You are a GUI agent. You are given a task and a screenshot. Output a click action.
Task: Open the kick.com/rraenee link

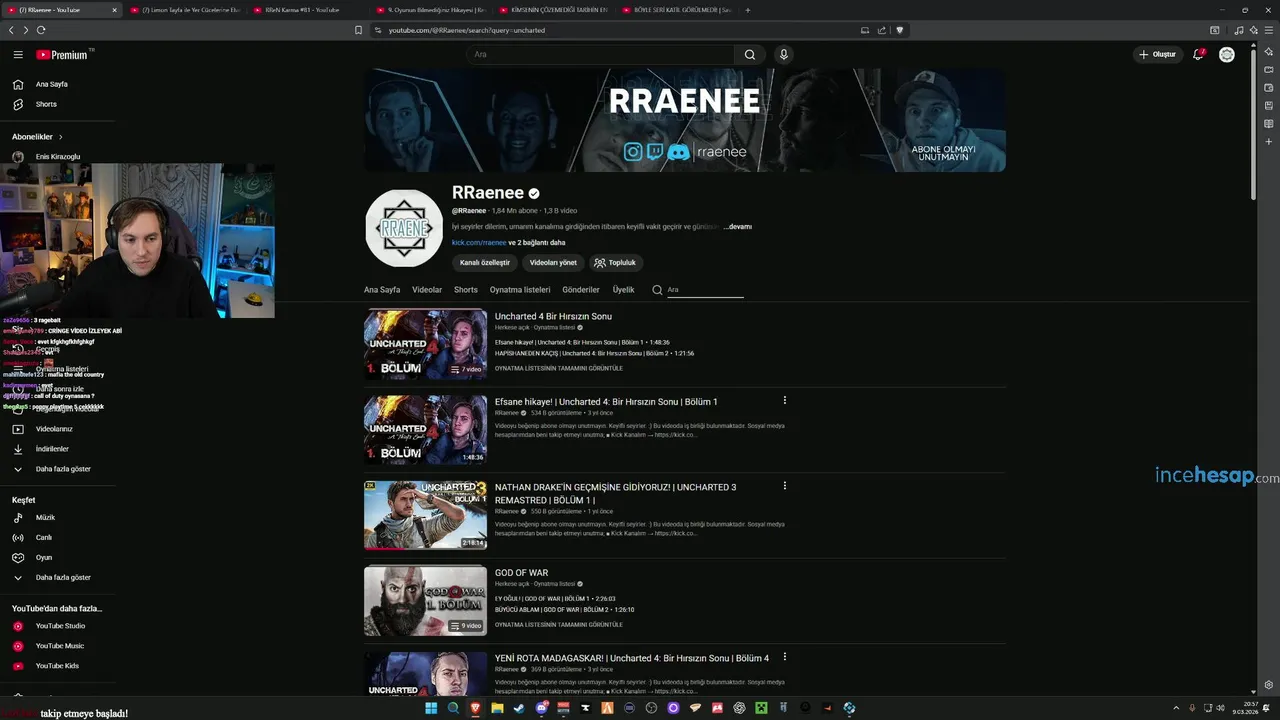click(479, 243)
